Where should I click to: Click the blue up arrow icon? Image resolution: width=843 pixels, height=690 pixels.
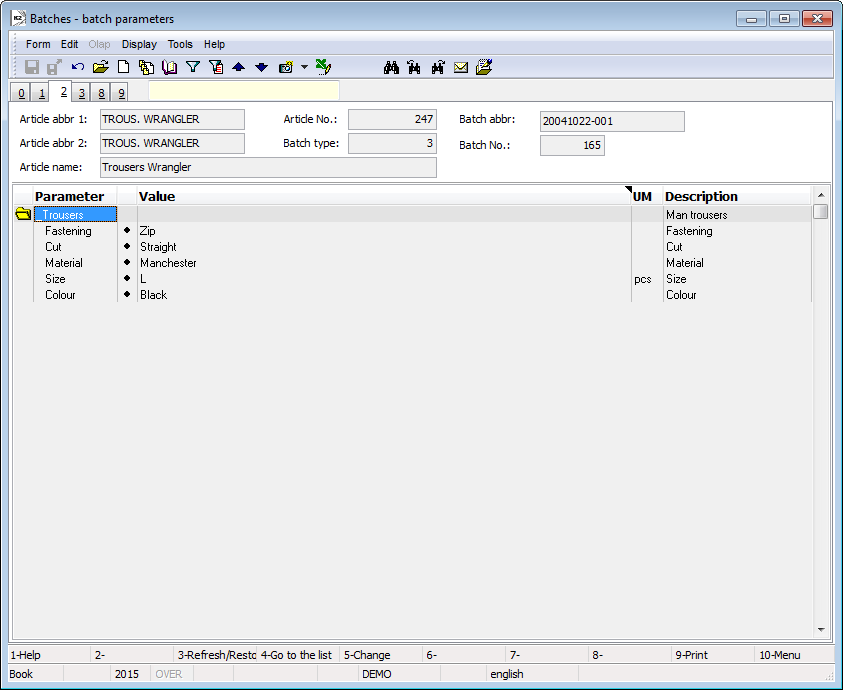tap(239, 67)
